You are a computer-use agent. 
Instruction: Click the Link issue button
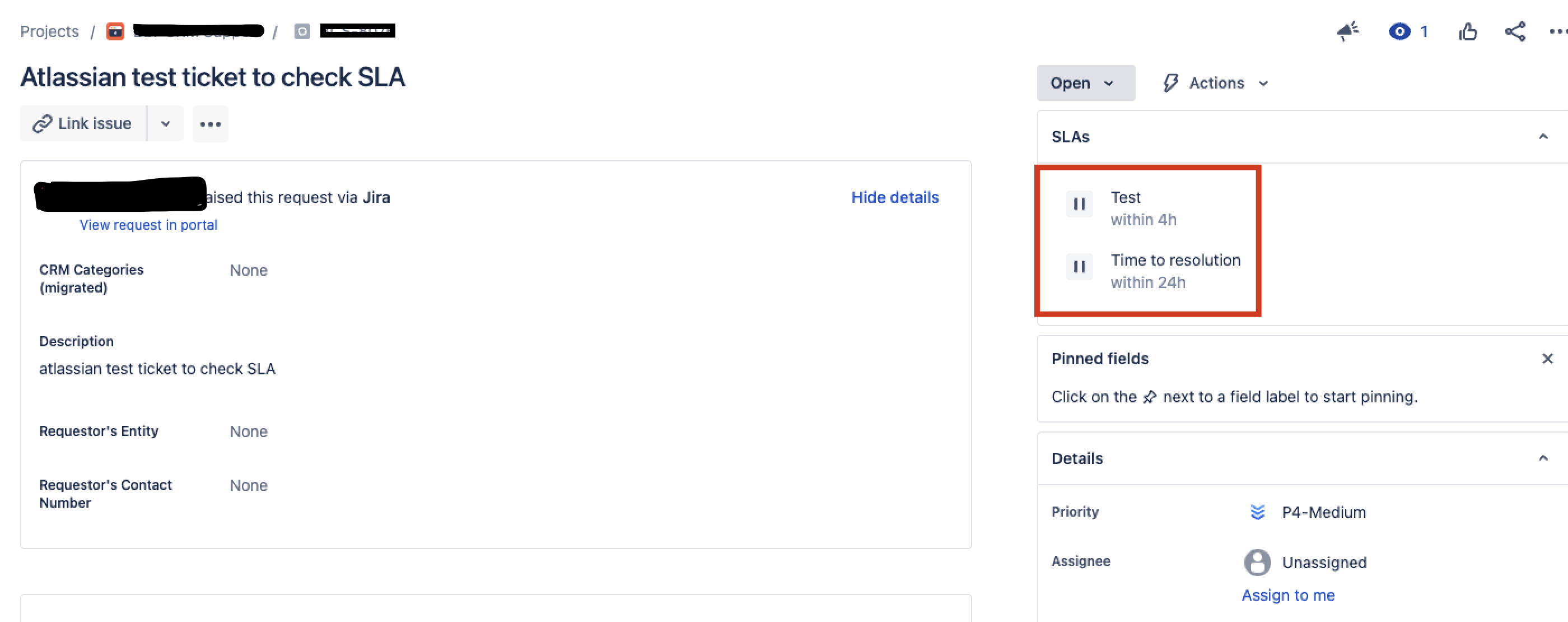[x=83, y=124]
